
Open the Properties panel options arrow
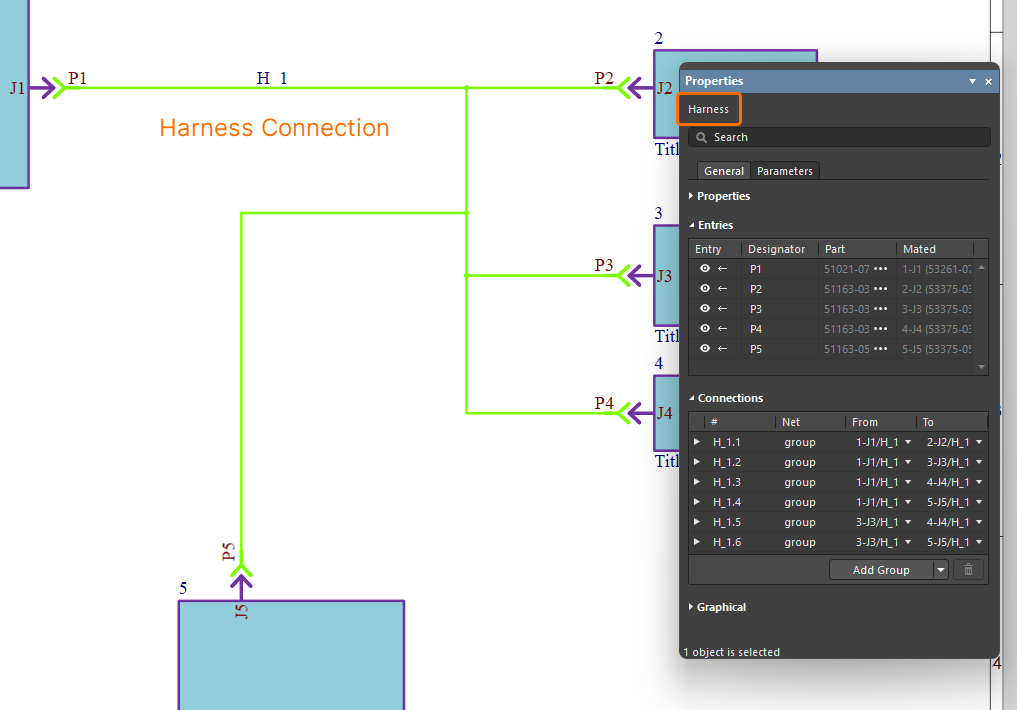[x=972, y=81]
